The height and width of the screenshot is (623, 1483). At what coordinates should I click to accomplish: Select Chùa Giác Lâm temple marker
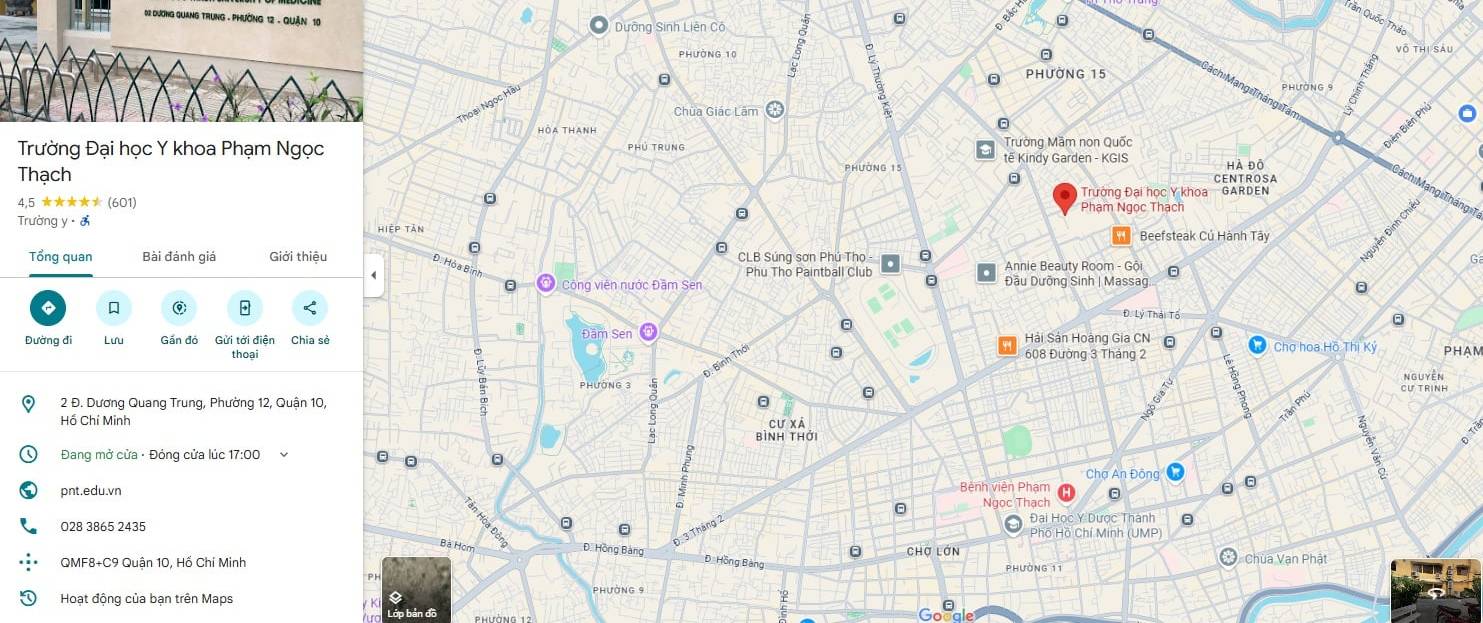pos(774,110)
